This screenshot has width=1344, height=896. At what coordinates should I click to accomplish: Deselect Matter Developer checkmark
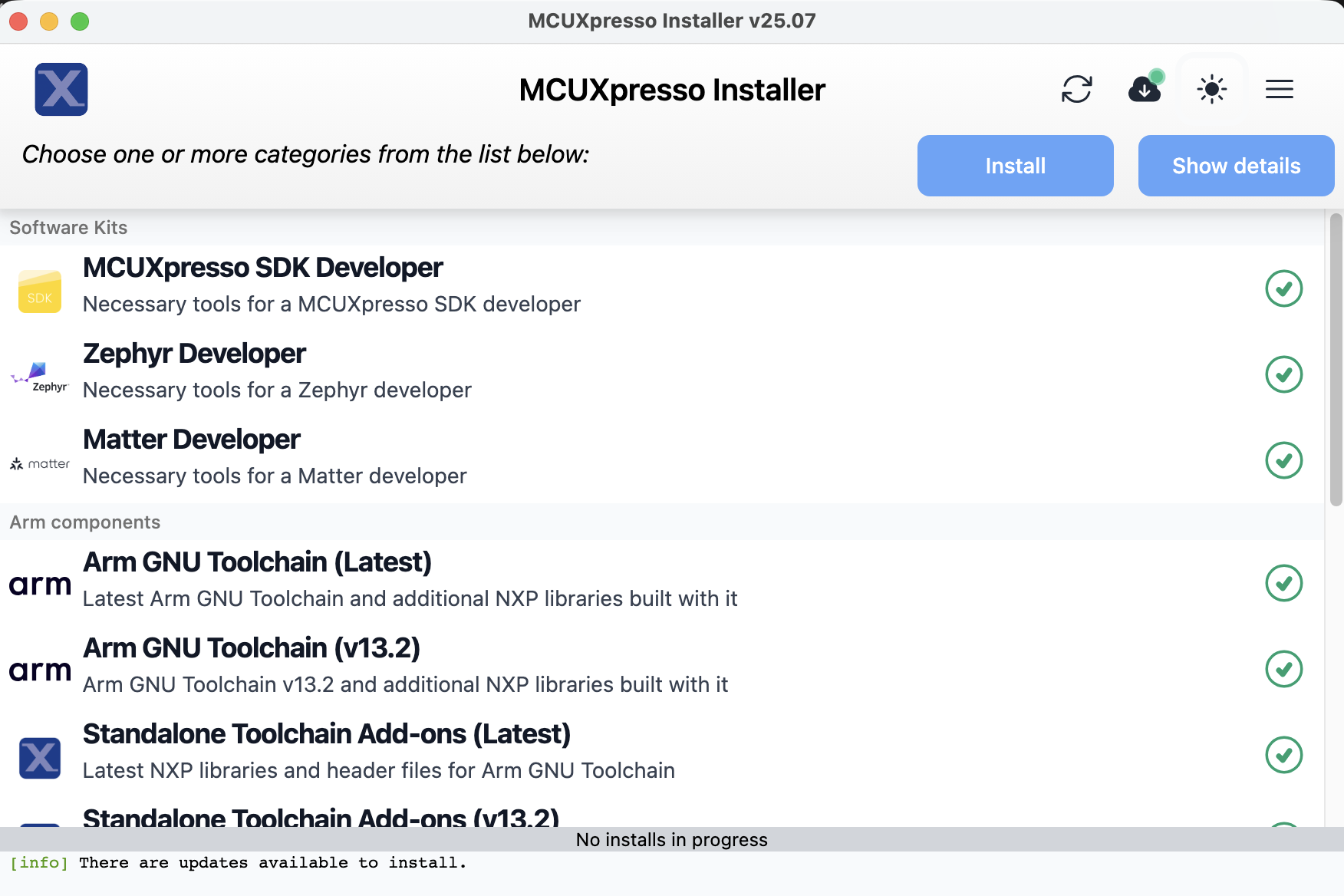coord(1284,460)
